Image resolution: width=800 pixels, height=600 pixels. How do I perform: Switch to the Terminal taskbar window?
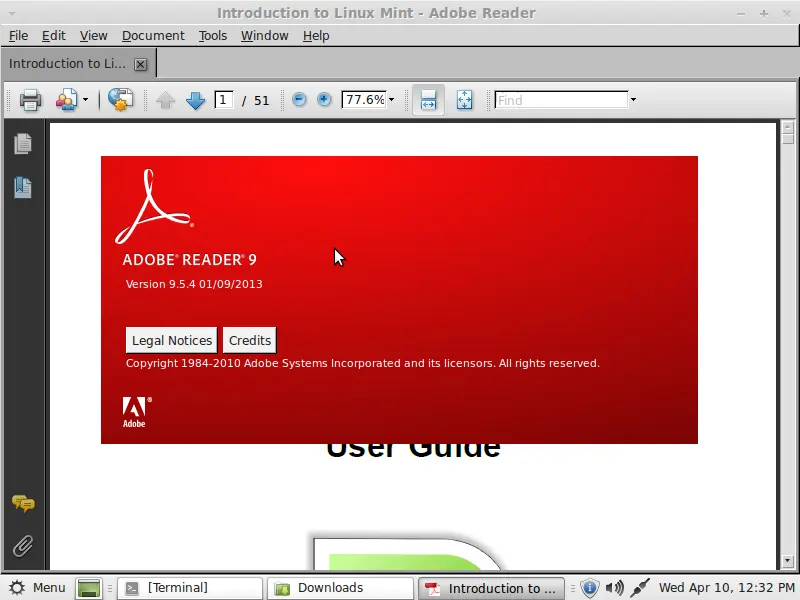click(189, 588)
